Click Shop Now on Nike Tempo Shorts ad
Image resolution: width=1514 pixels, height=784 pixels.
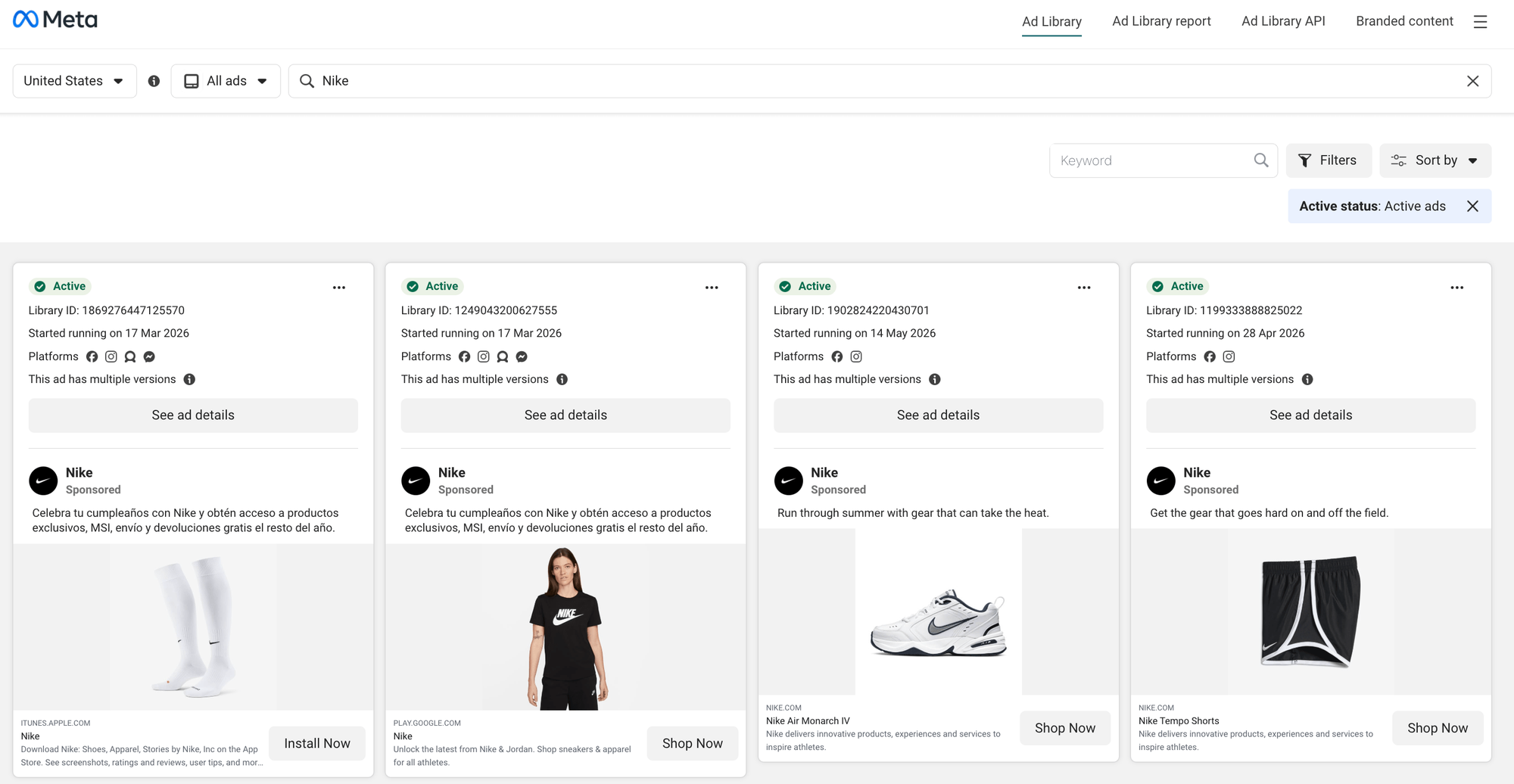(1438, 728)
